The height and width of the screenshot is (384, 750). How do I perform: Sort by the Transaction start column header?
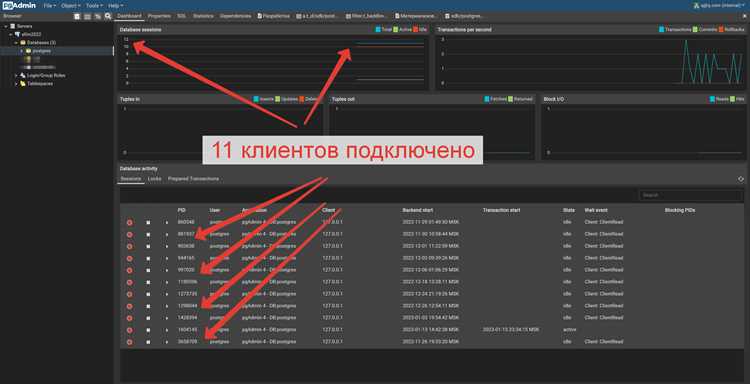[501, 210]
